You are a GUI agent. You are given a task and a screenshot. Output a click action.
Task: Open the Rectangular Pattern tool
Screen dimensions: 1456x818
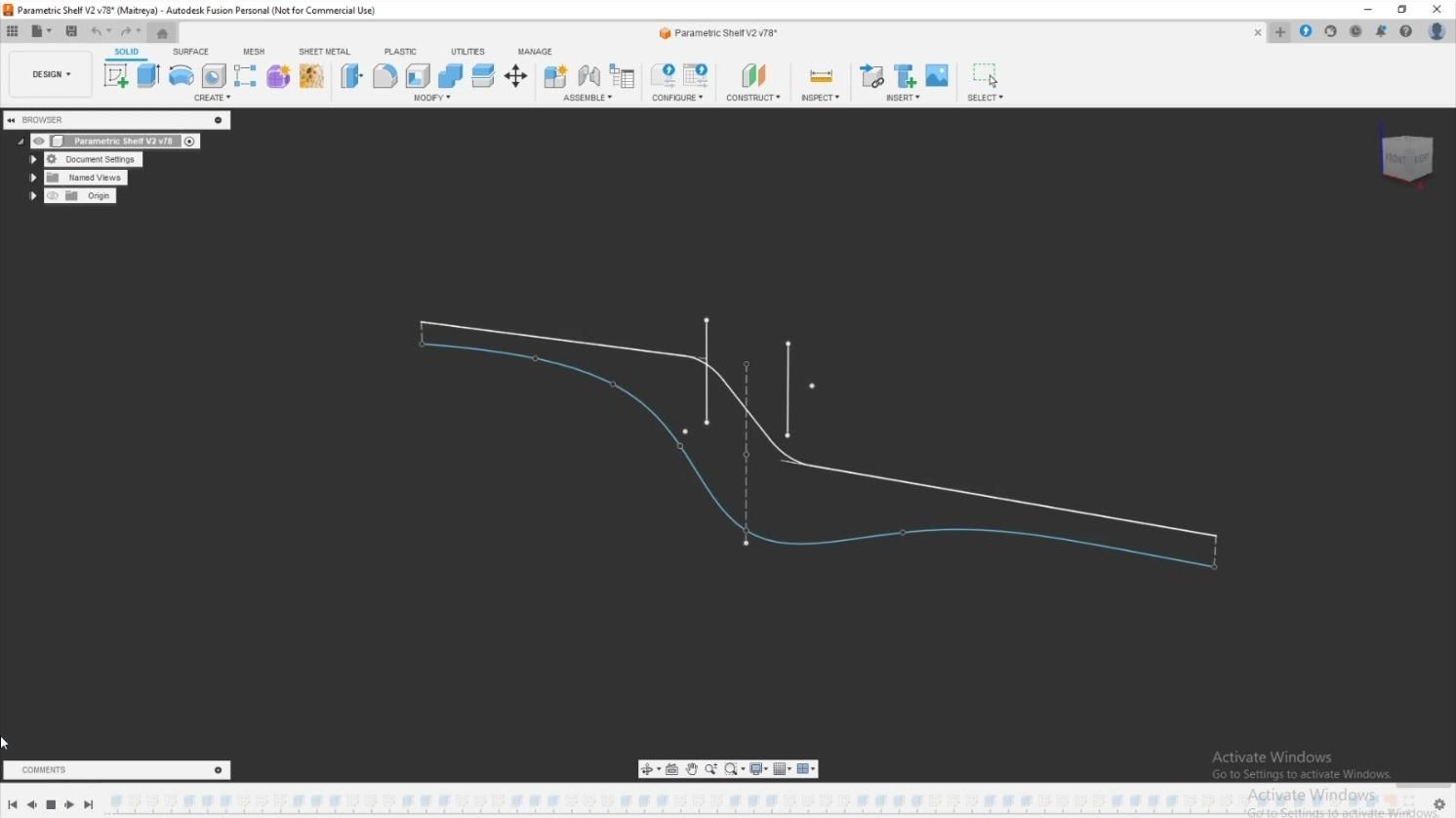[x=245, y=76]
